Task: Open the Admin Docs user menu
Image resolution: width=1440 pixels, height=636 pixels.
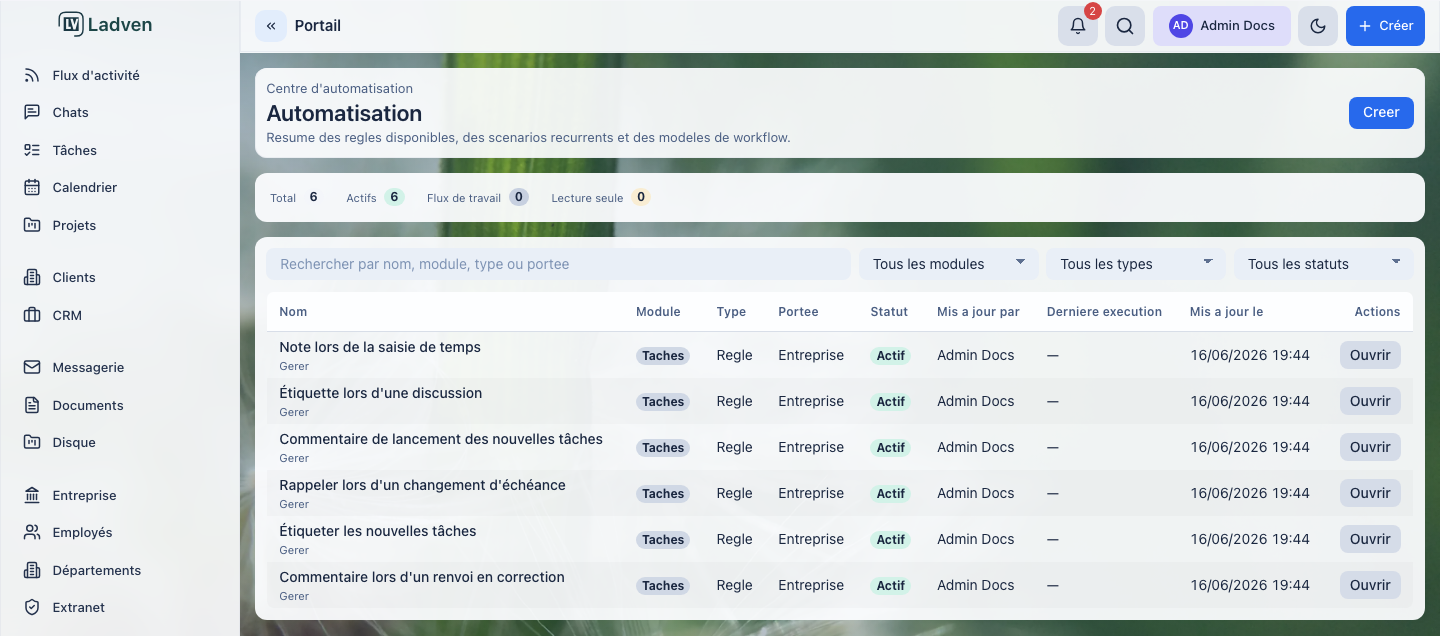Action: tap(1222, 26)
